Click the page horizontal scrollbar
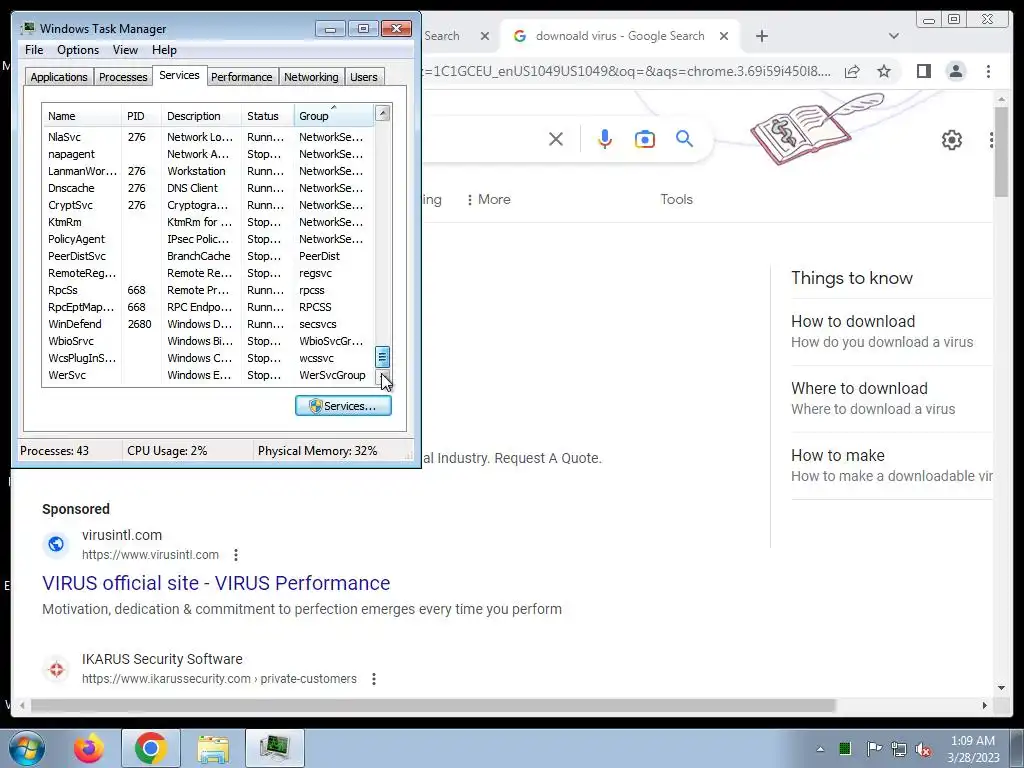 click(433, 706)
